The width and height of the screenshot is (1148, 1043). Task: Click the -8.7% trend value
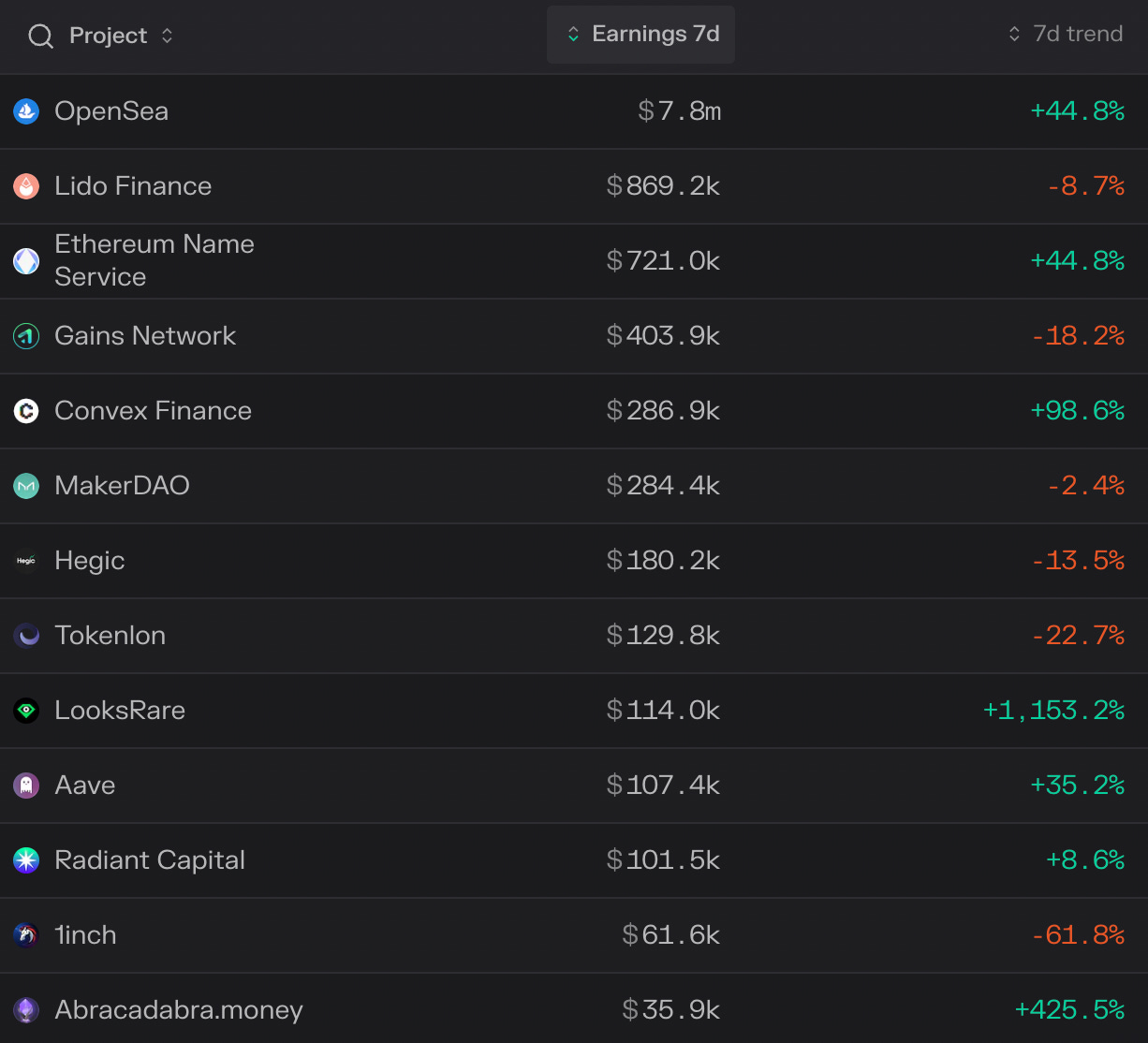[1085, 186]
